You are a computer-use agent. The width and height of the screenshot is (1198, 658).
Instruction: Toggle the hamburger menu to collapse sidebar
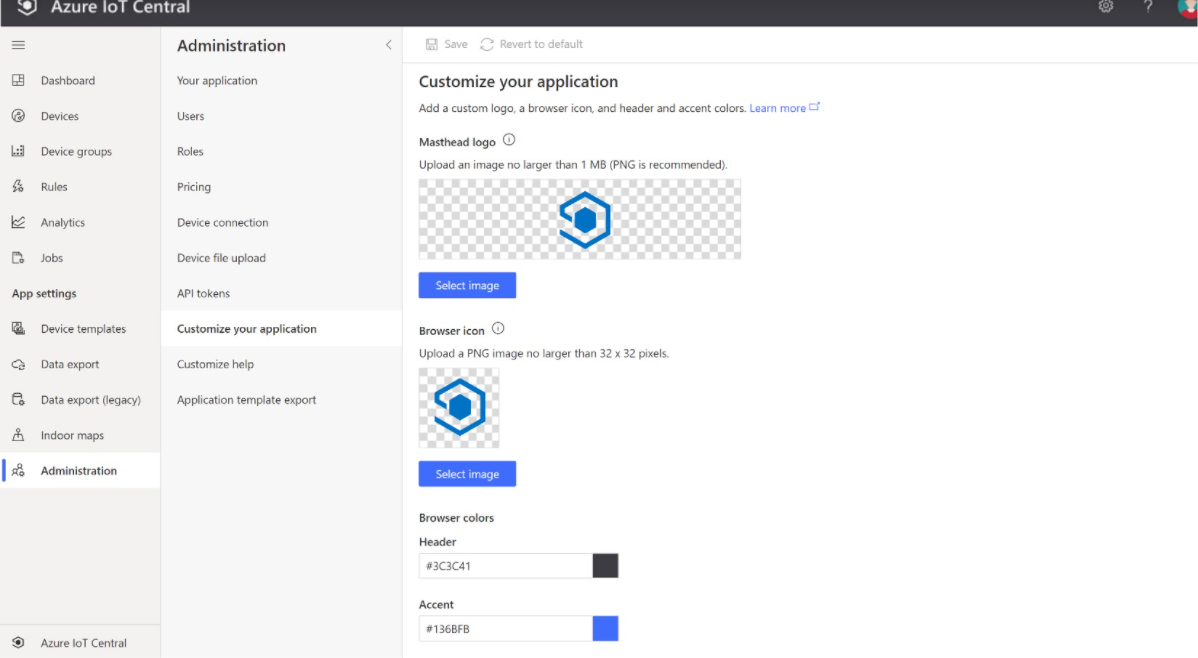tap(17, 44)
